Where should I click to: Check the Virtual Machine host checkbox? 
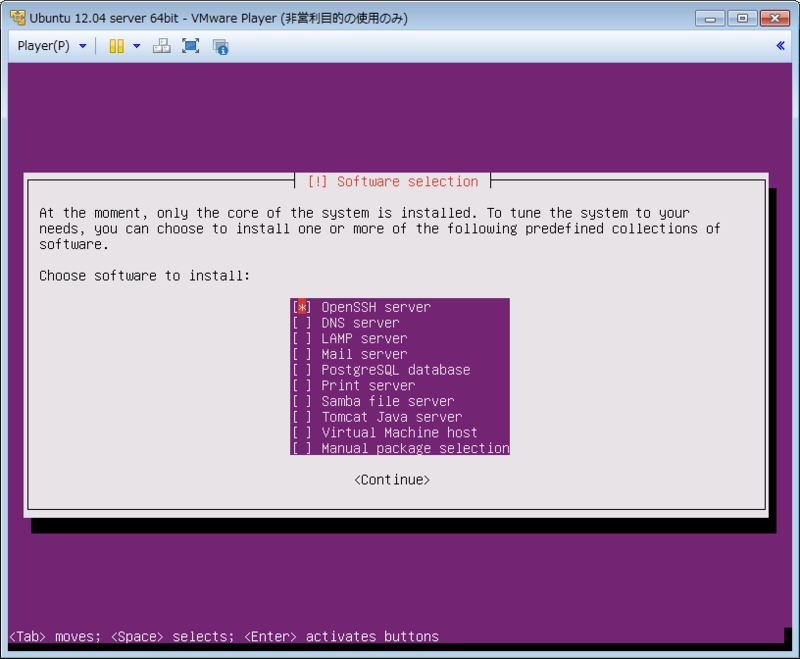(x=302, y=433)
